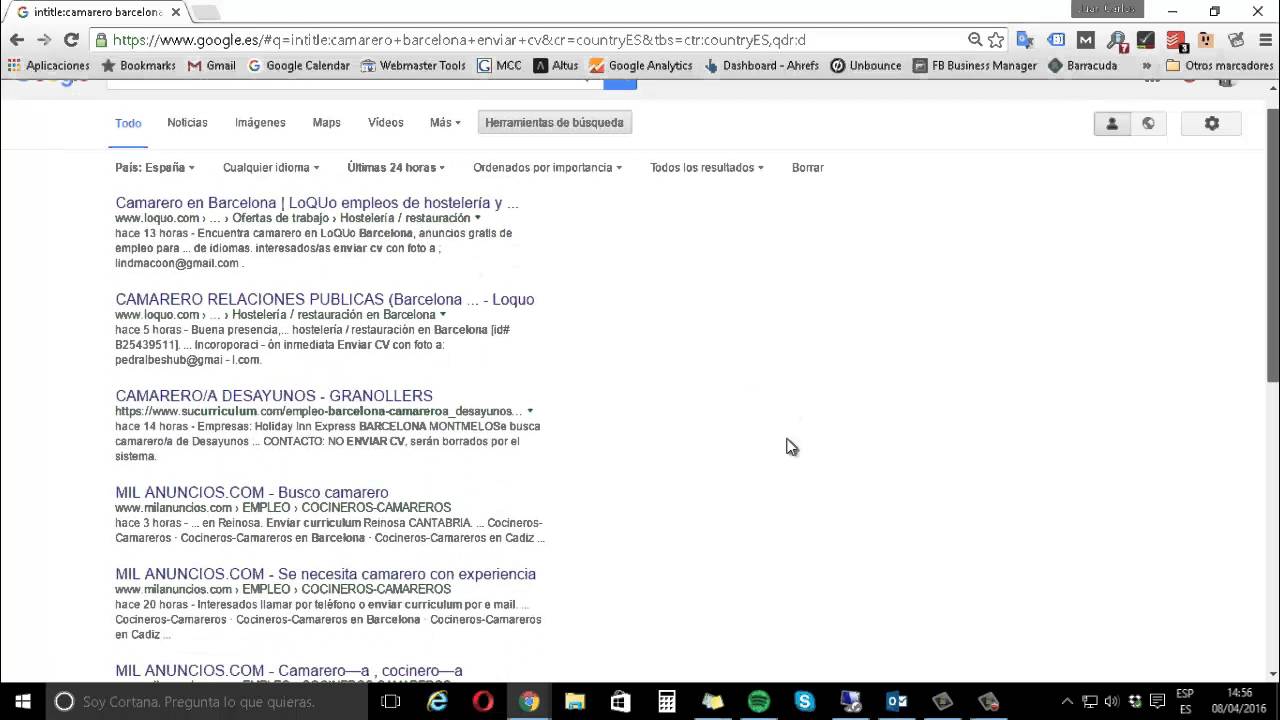Open the tan face extension icon
Viewport: 1280px width, 720px height.
point(1206,40)
